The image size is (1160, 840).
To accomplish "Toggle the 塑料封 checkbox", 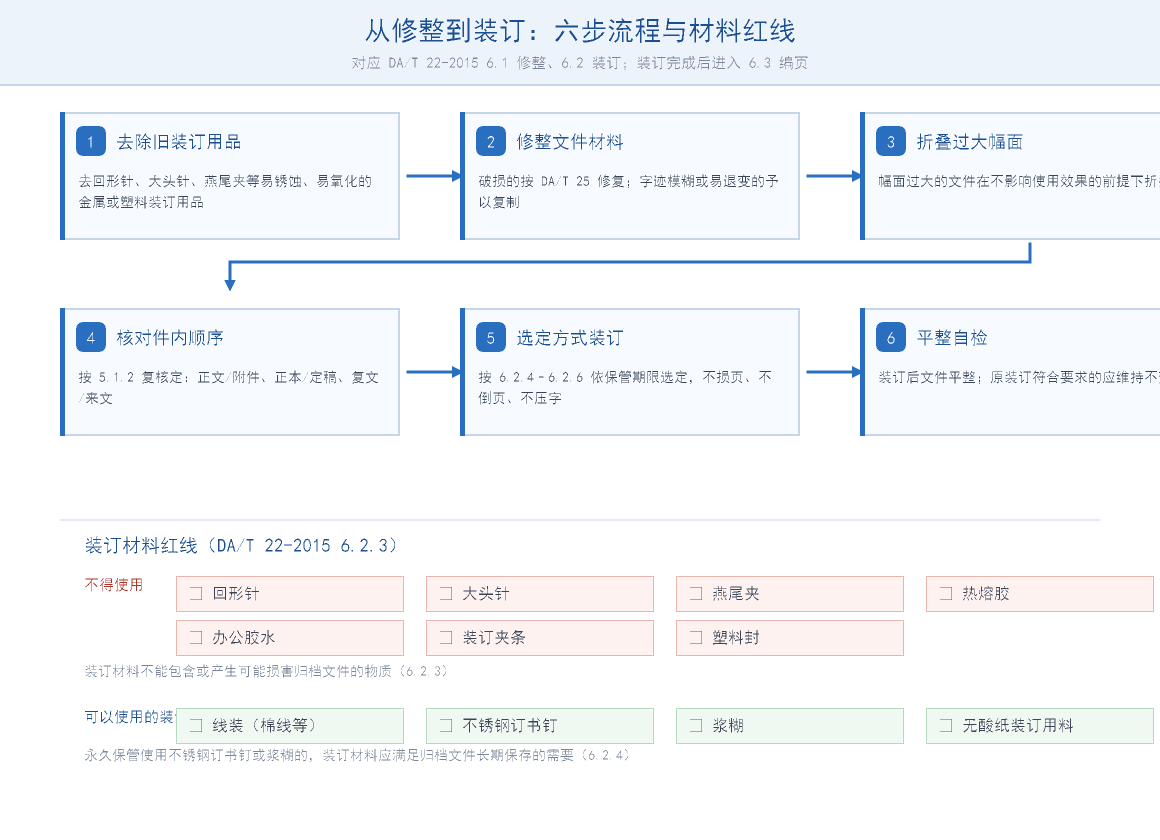I will point(696,637).
